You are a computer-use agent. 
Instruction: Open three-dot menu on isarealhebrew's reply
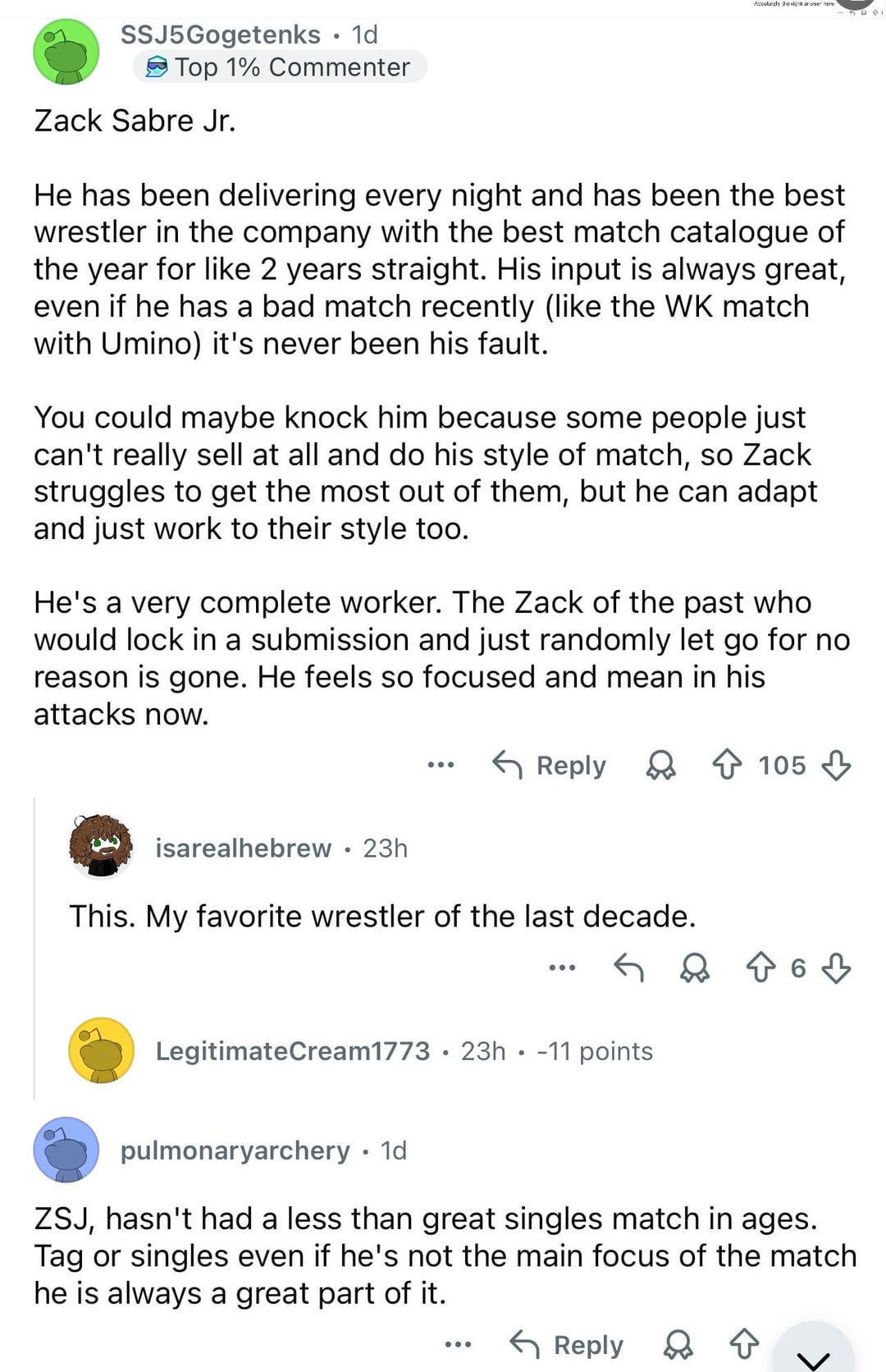coord(562,968)
